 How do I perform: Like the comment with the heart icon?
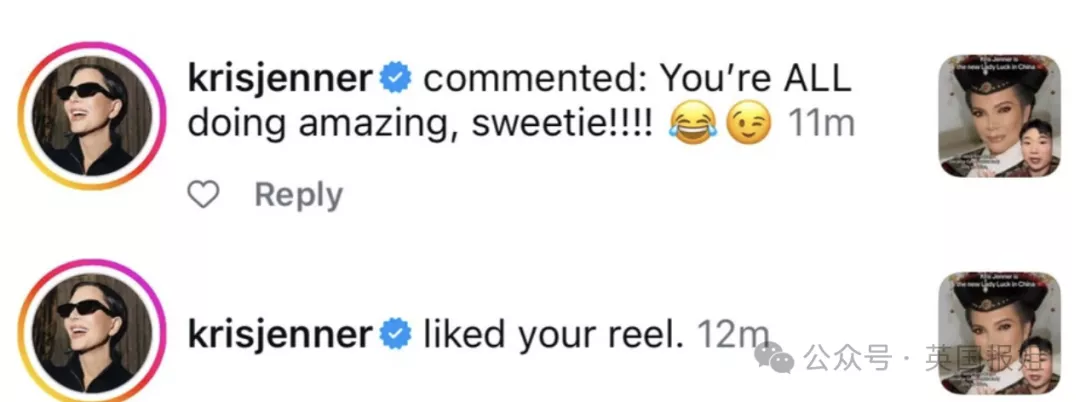point(204,195)
